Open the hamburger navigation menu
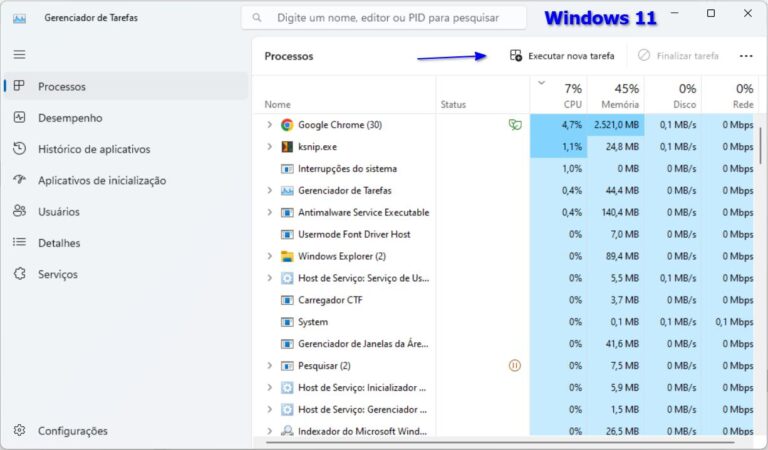 tap(20, 54)
